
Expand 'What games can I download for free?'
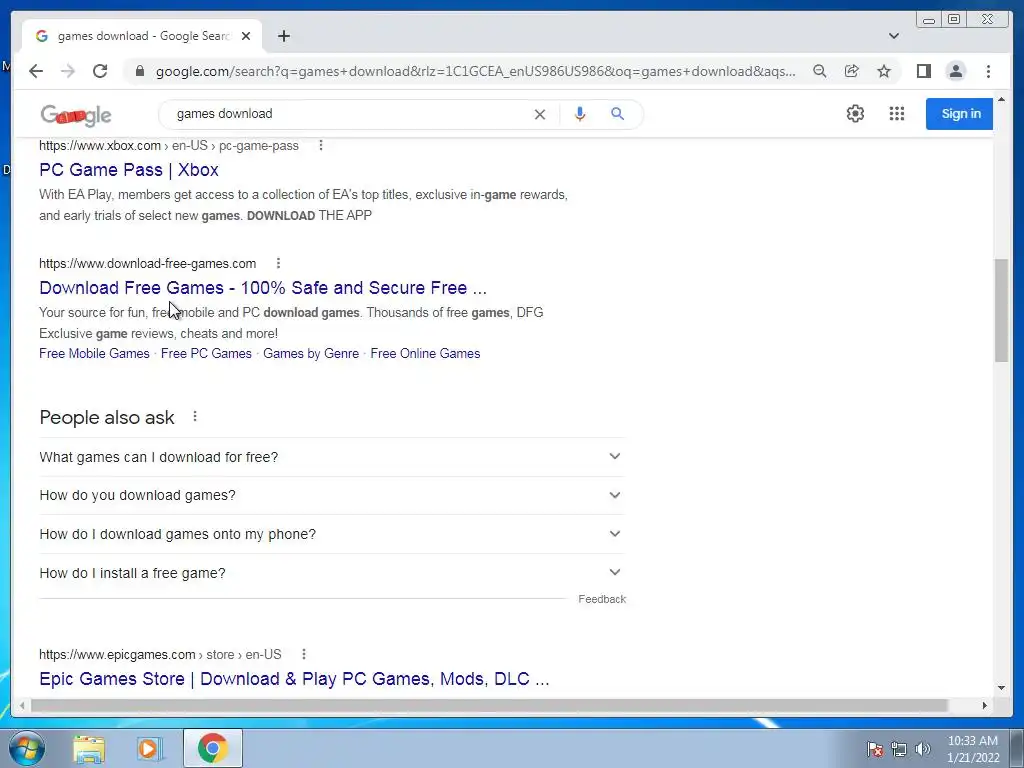coord(332,457)
